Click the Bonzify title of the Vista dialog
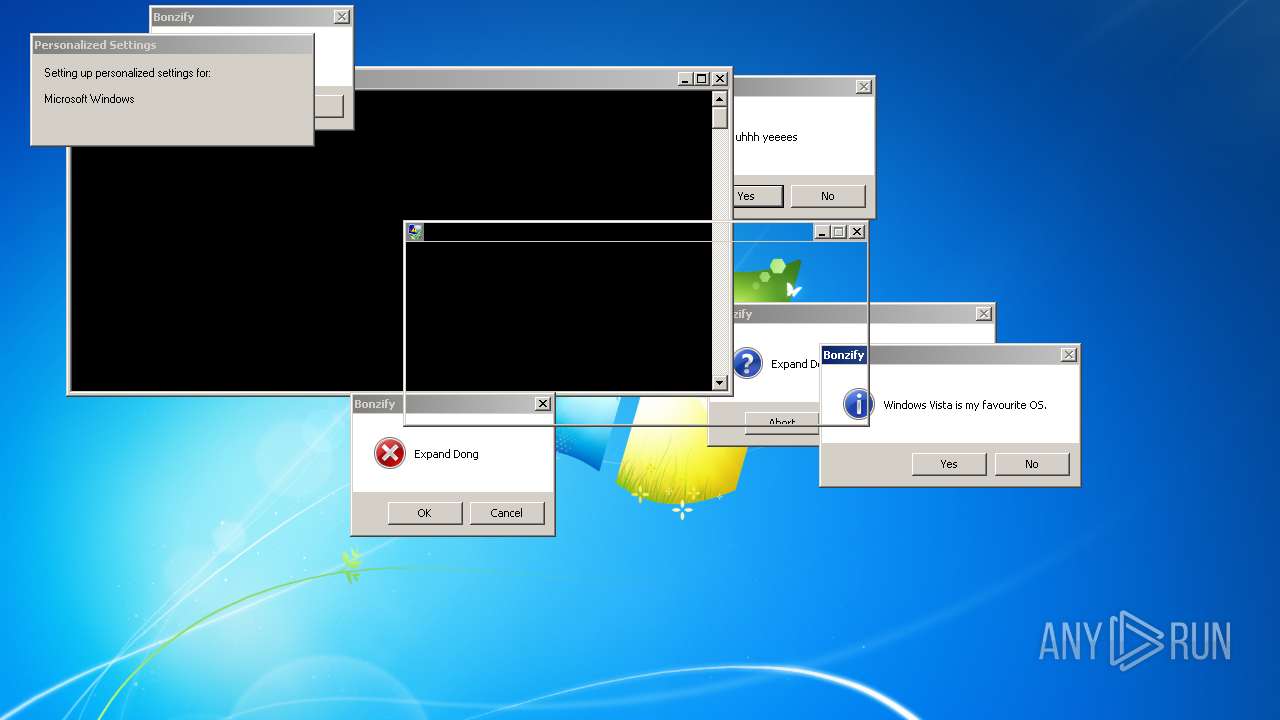This screenshot has height=720, width=1280. 844,355
